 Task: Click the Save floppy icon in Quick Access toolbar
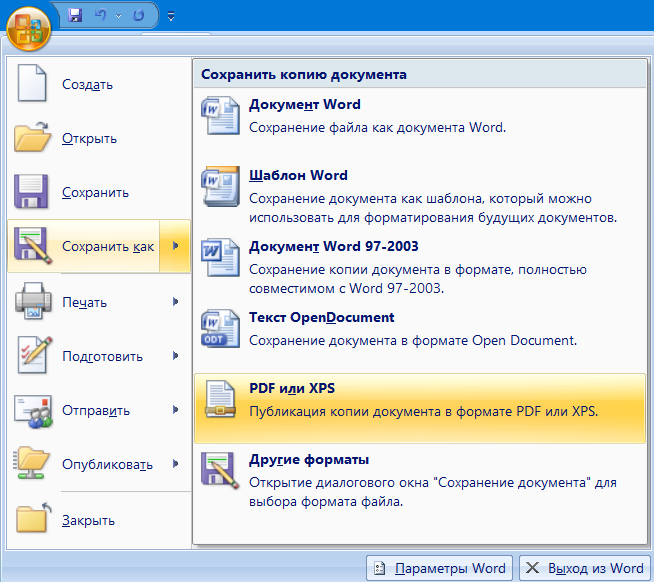tap(75, 15)
